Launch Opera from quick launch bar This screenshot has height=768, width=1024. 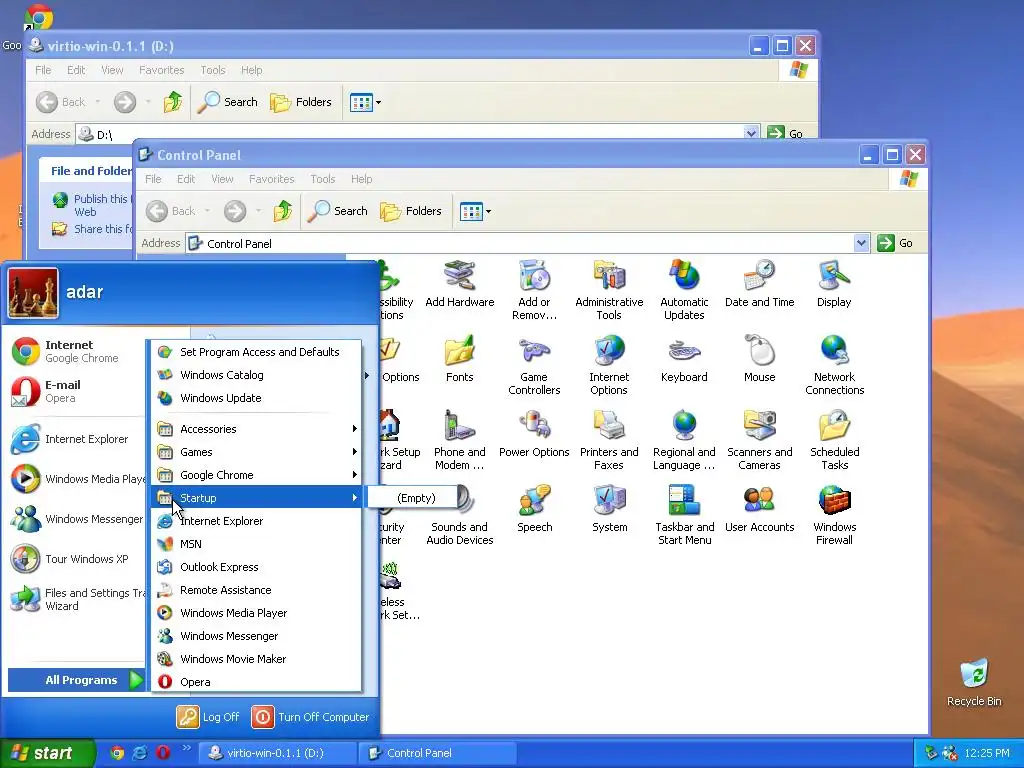(x=163, y=753)
